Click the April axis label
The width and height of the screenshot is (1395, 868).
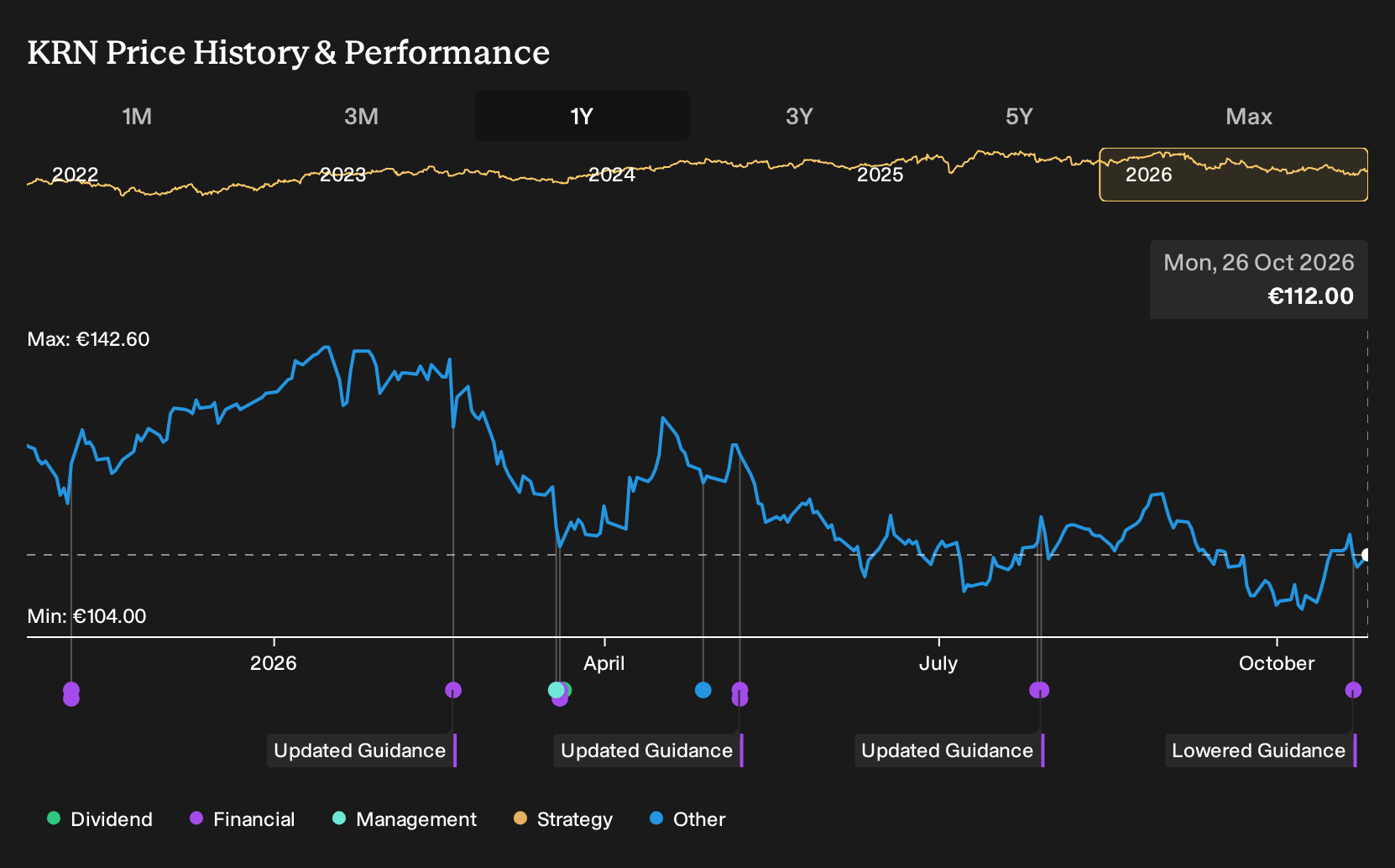click(604, 663)
